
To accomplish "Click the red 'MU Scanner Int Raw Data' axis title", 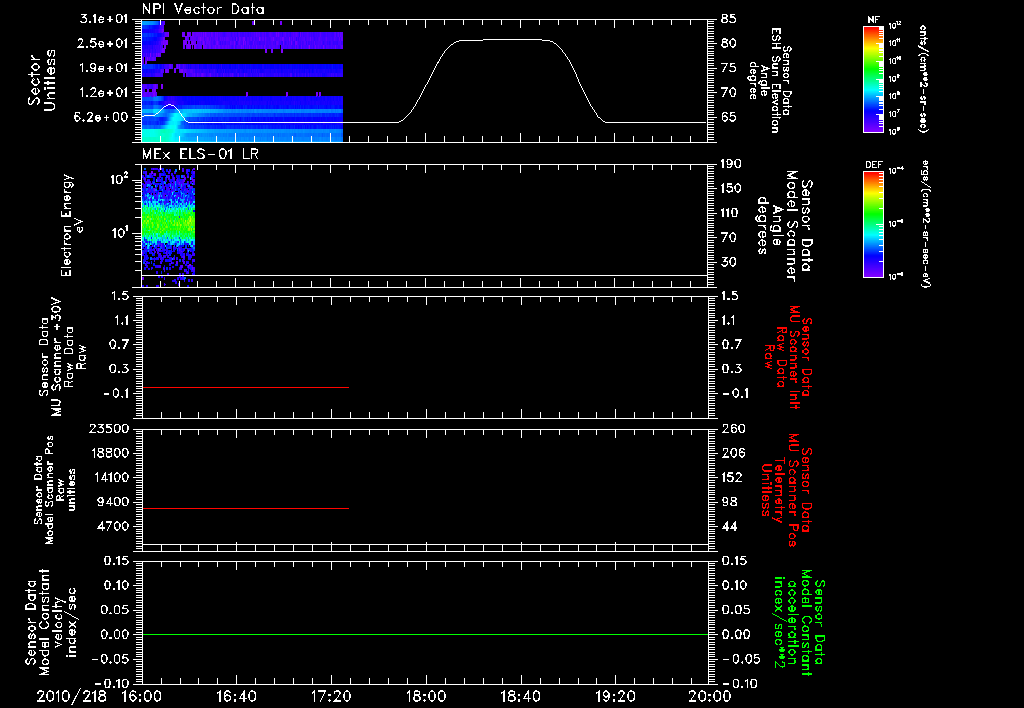I will [788, 357].
